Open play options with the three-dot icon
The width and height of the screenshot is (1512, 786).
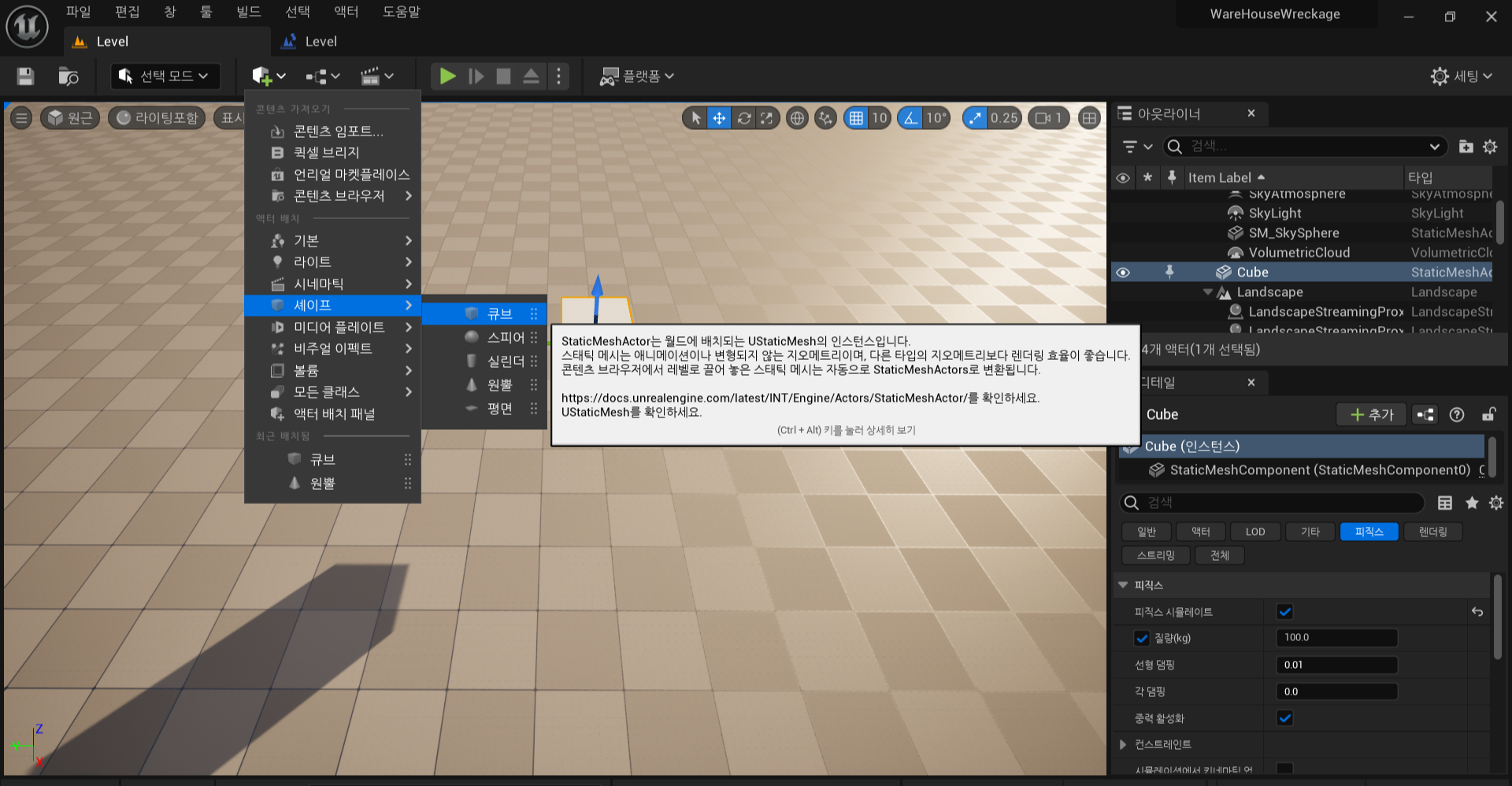coord(559,76)
